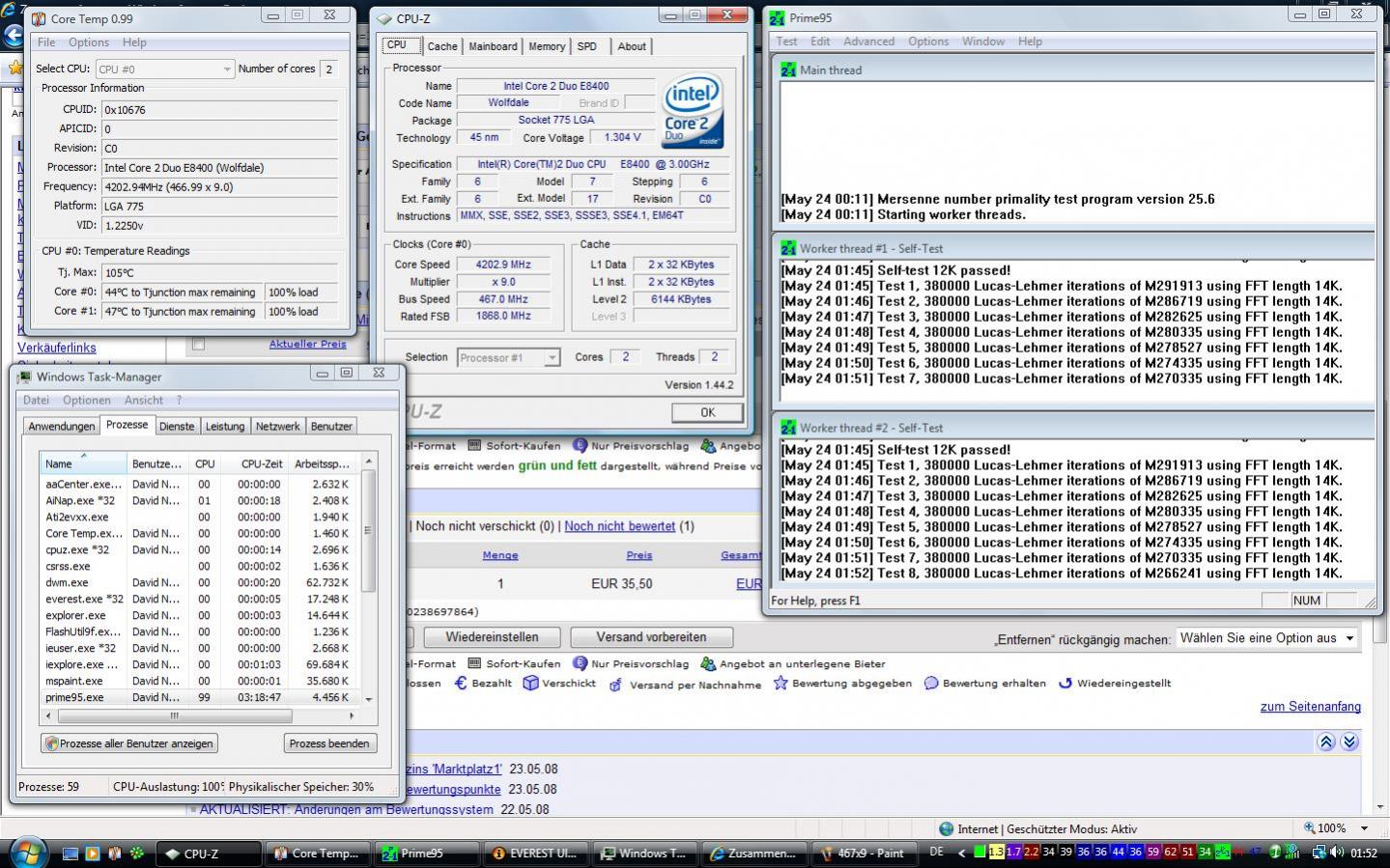Click the Worker thread #1 window icon

coord(788,248)
